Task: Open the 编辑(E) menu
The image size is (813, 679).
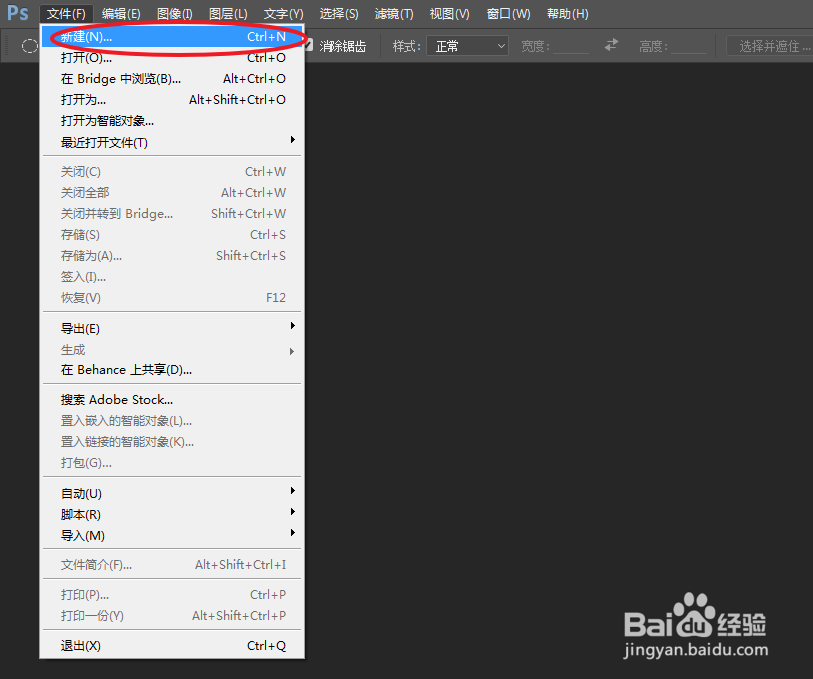Action: pyautogui.click(x=120, y=13)
